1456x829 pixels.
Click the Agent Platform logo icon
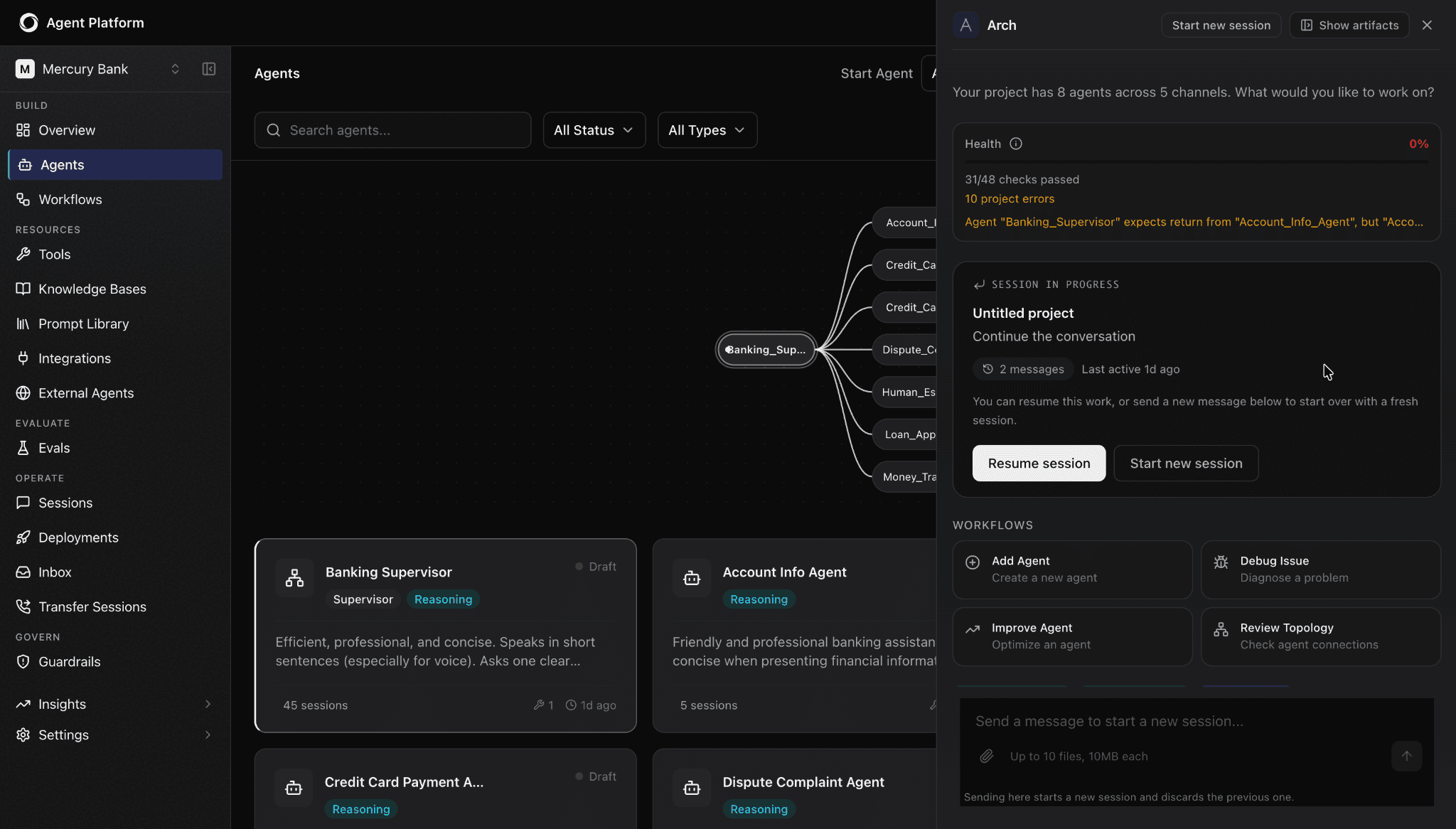tap(28, 23)
